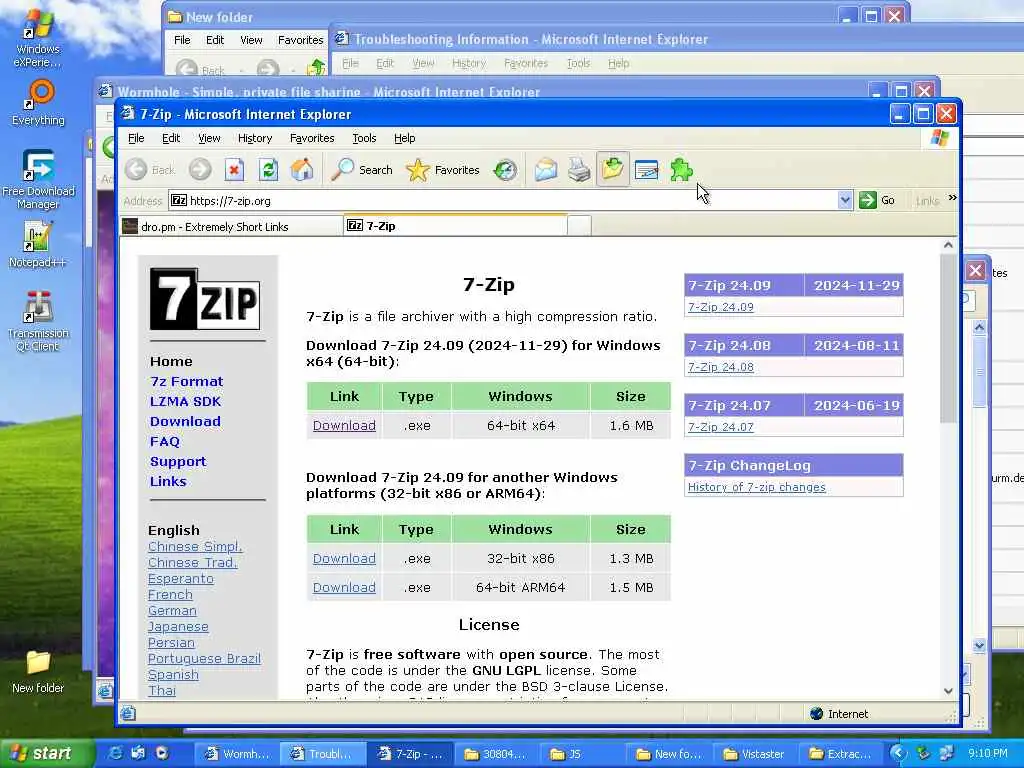Open the View menu in 7-Zip window

point(210,138)
